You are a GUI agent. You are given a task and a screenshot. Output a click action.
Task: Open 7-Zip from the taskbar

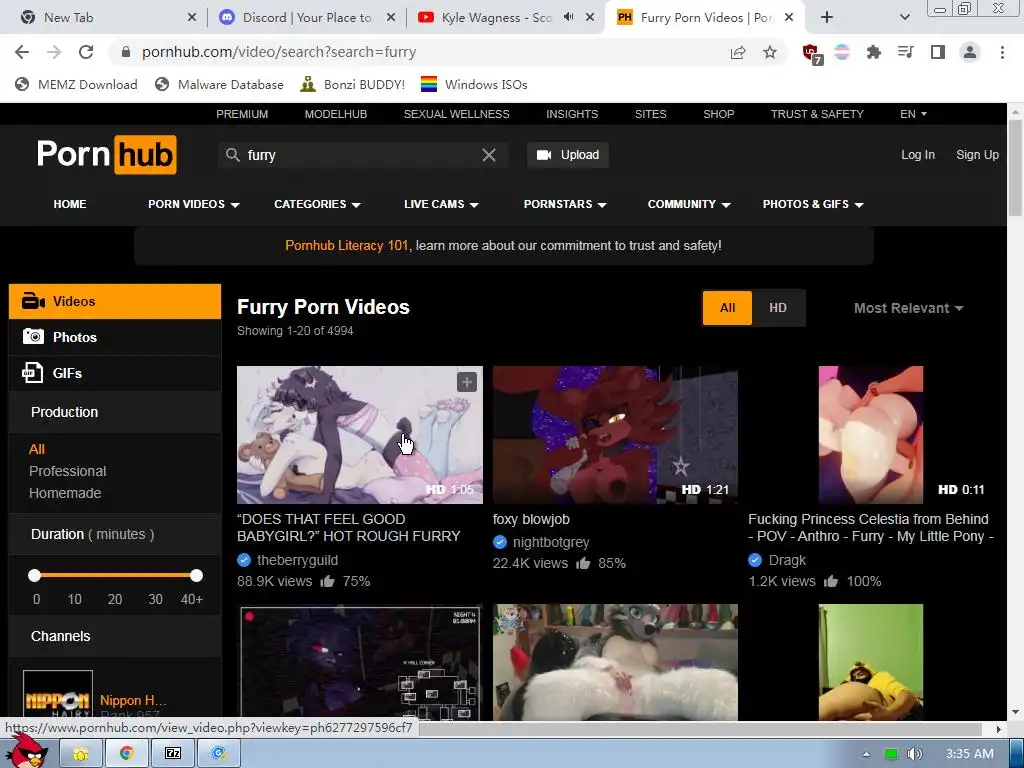point(173,754)
